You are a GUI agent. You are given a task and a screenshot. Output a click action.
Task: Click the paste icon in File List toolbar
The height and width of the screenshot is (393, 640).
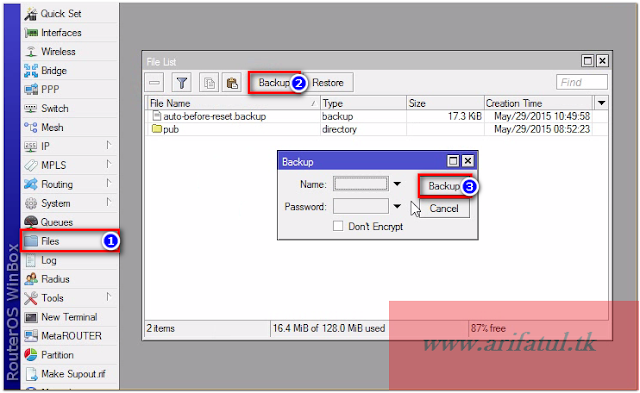[x=232, y=83]
